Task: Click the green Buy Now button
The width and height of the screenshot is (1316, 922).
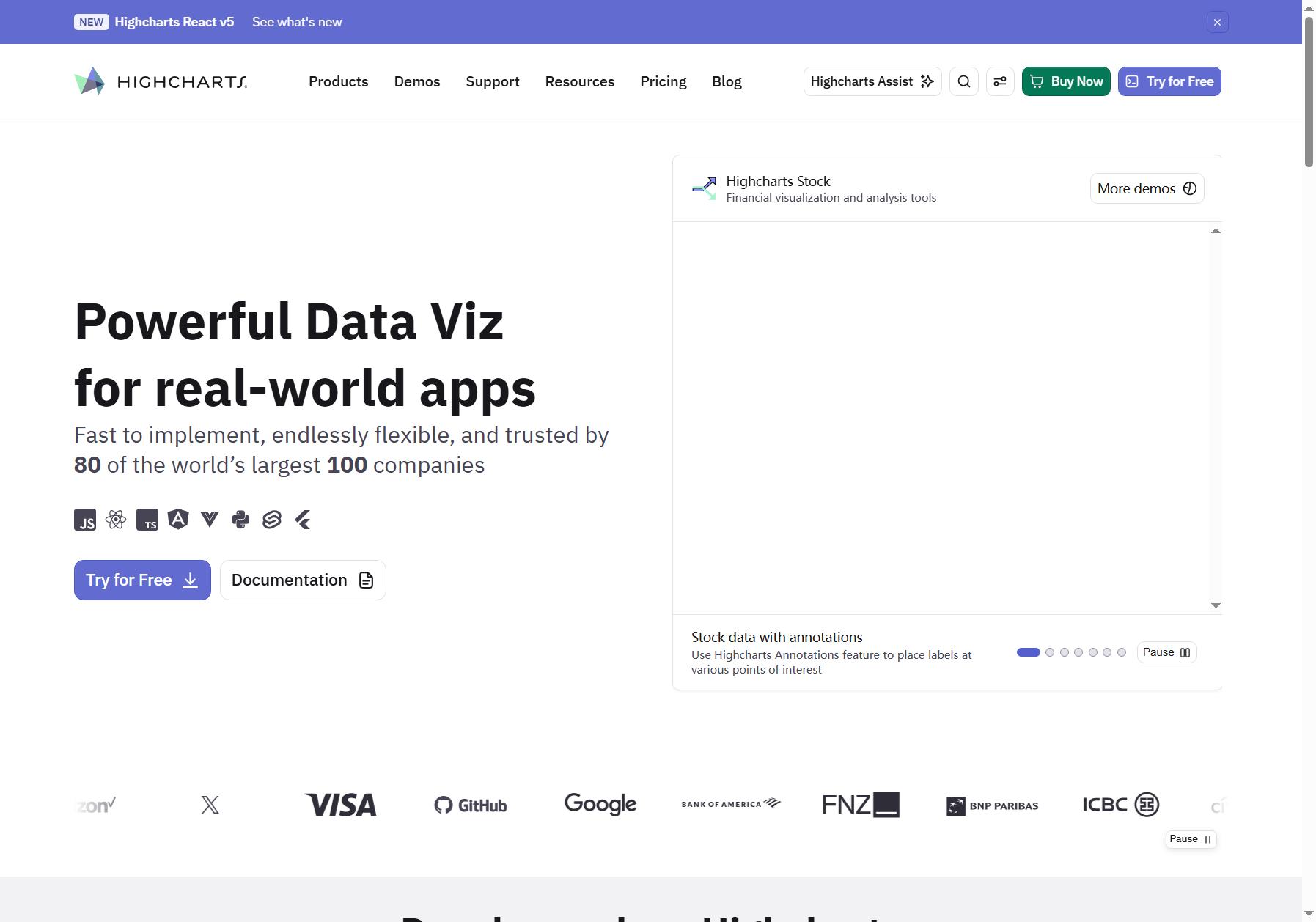Action: (1066, 81)
